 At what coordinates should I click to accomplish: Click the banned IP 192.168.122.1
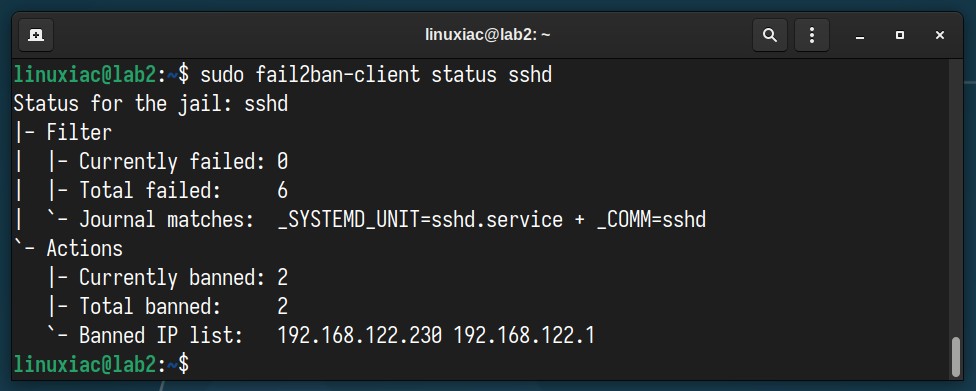pyautogui.click(x=524, y=336)
